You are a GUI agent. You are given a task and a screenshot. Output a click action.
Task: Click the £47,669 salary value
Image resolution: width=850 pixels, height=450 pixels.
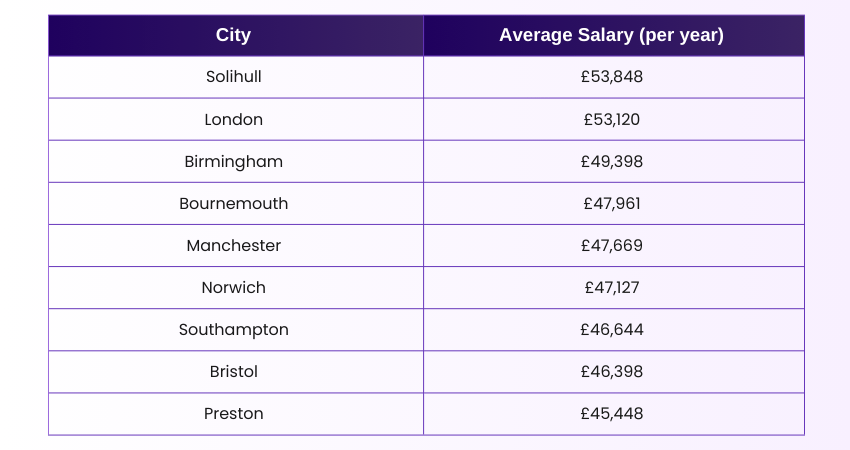click(x=612, y=245)
